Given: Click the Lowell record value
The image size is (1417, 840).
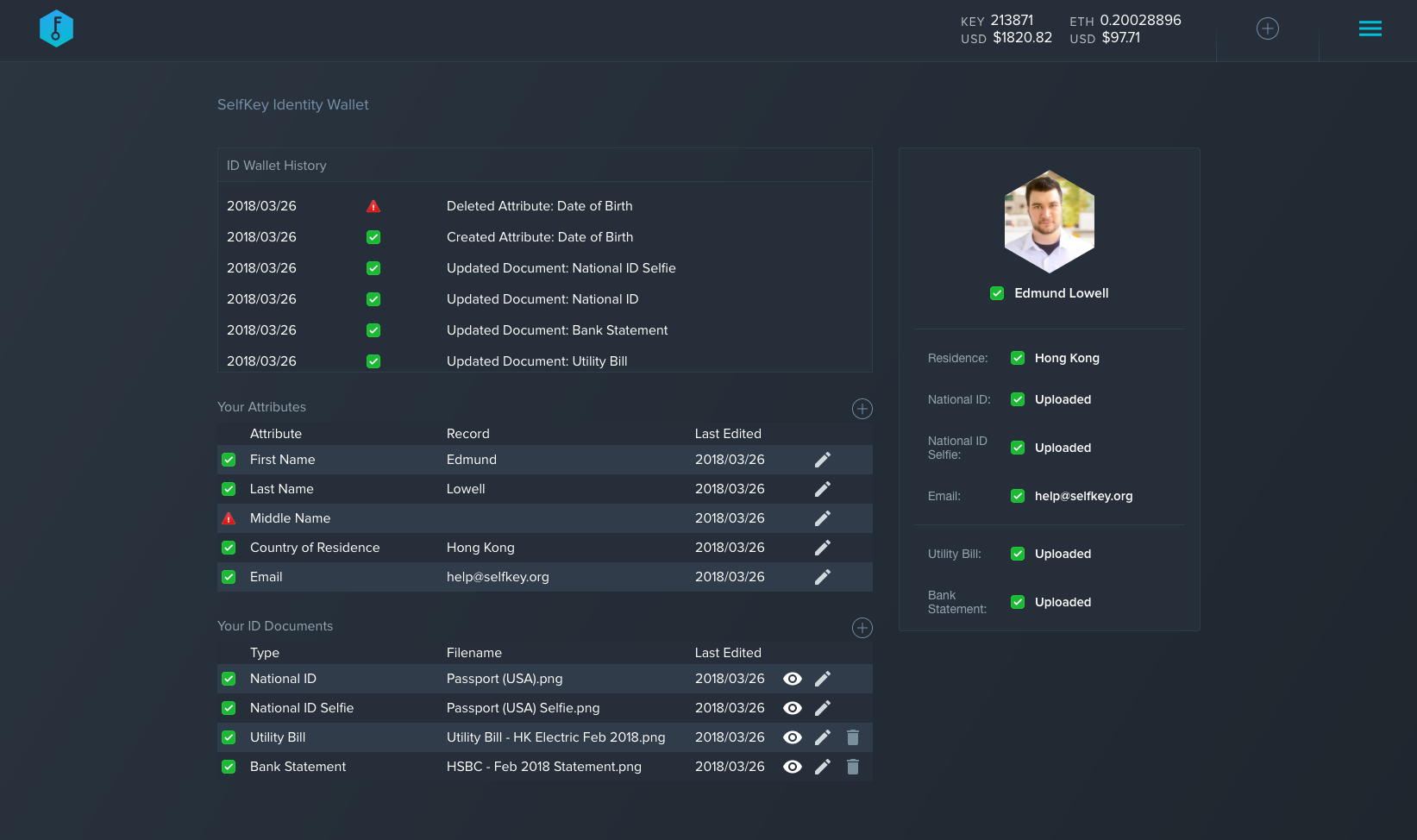Looking at the screenshot, I should (466, 489).
